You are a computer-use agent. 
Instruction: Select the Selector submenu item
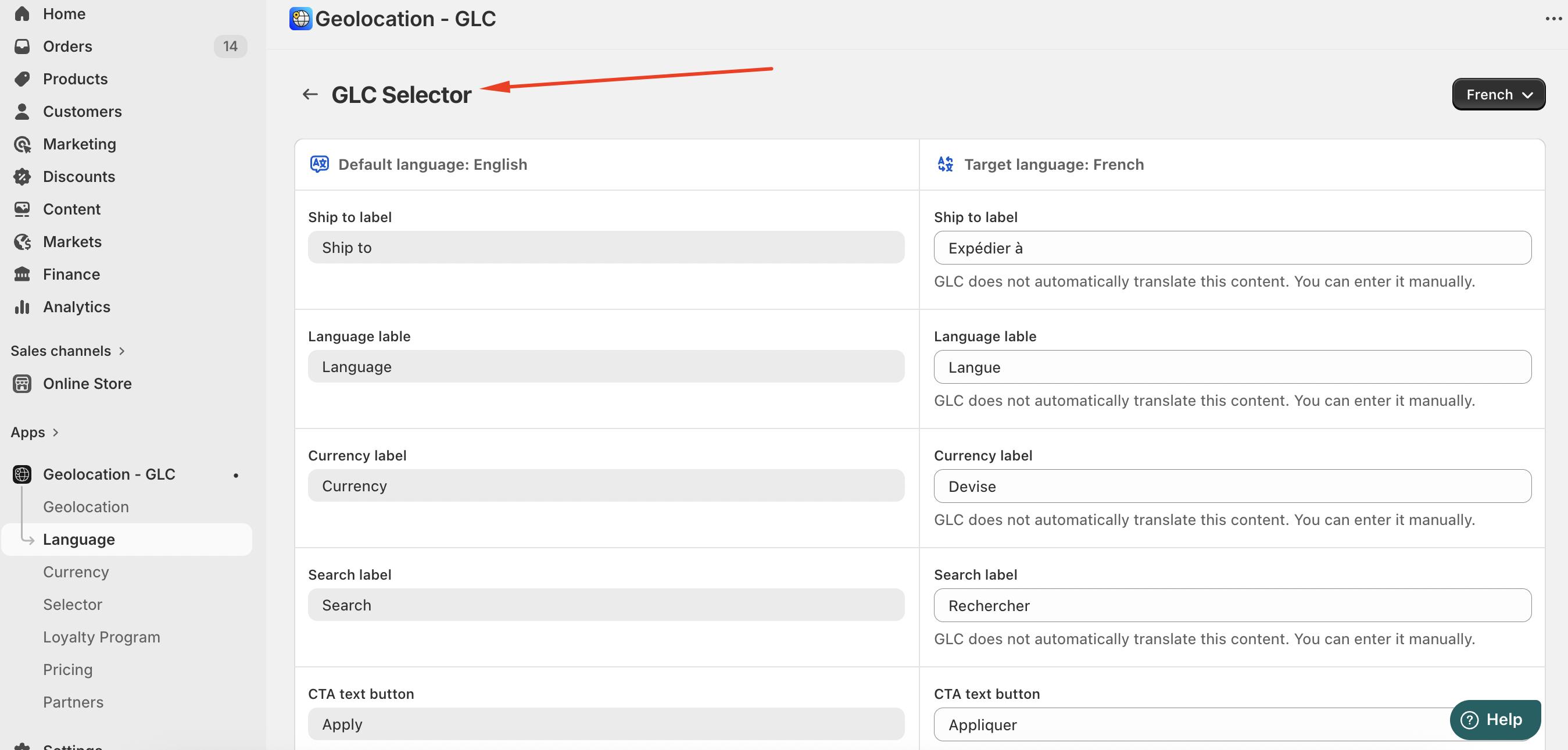pyautogui.click(x=73, y=605)
